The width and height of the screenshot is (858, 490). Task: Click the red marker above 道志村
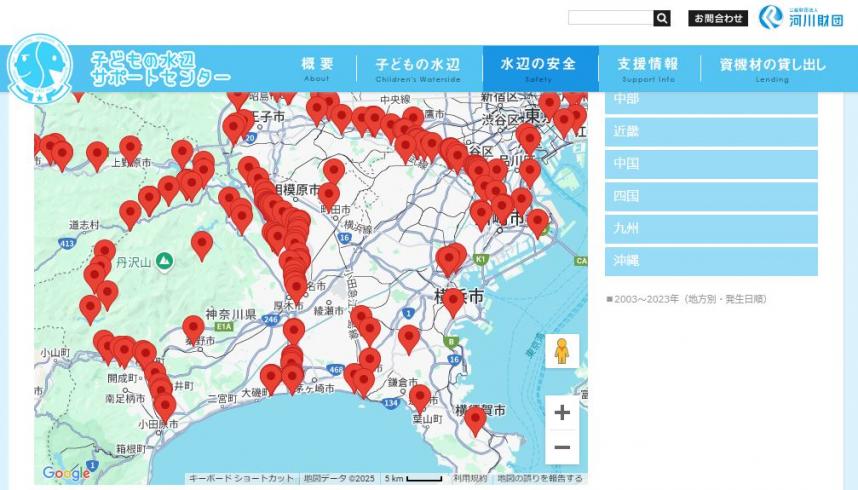click(130, 215)
